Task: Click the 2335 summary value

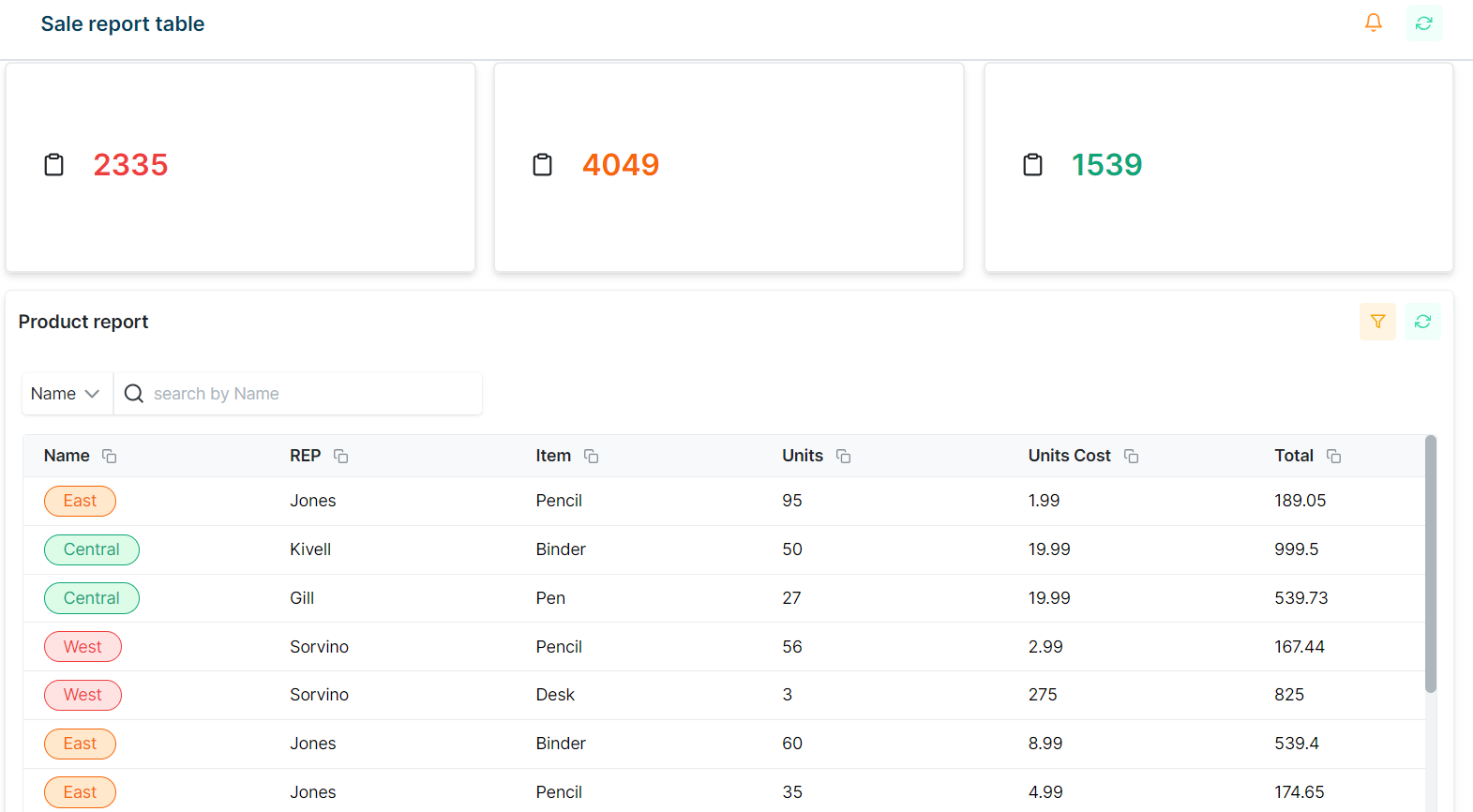Action: click(x=130, y=165)
